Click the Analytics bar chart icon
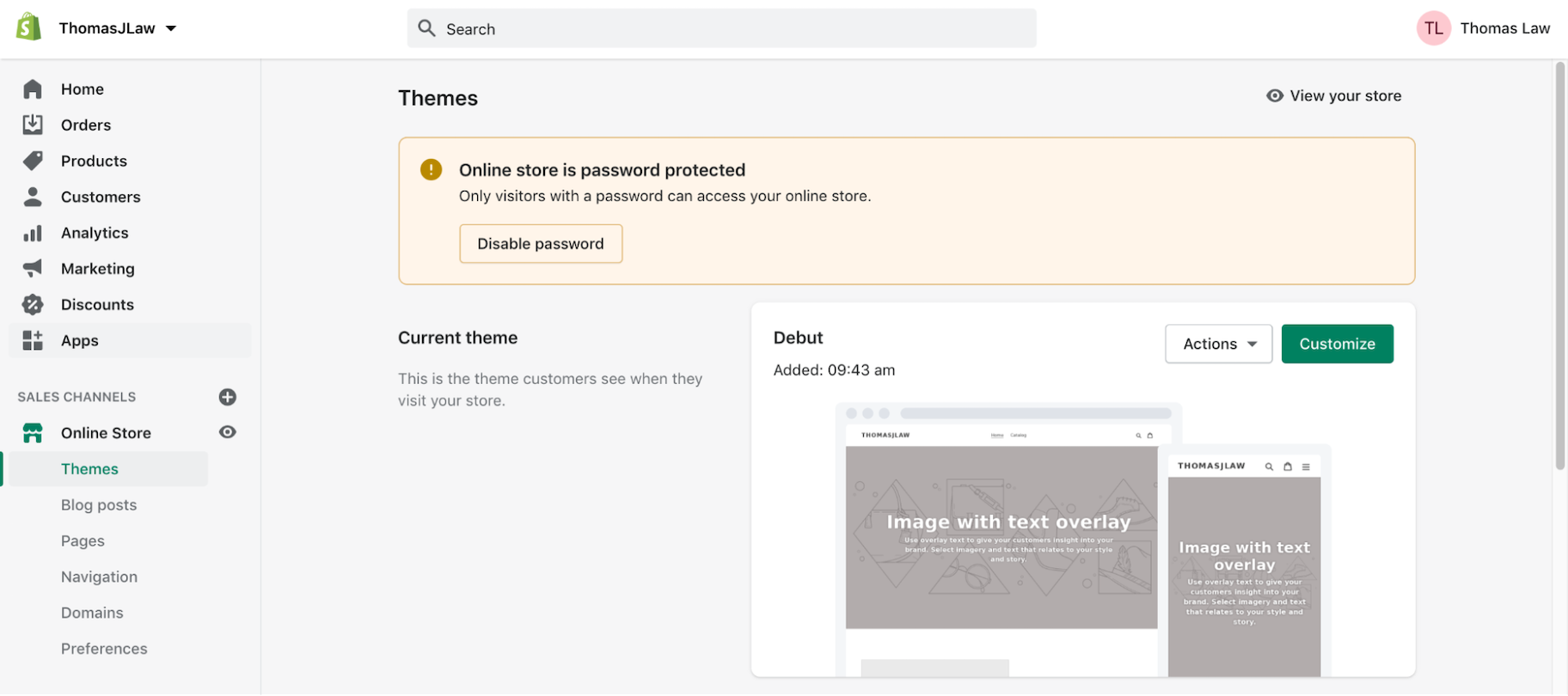This screenshot has width=1568, height=696. point(33,233)
